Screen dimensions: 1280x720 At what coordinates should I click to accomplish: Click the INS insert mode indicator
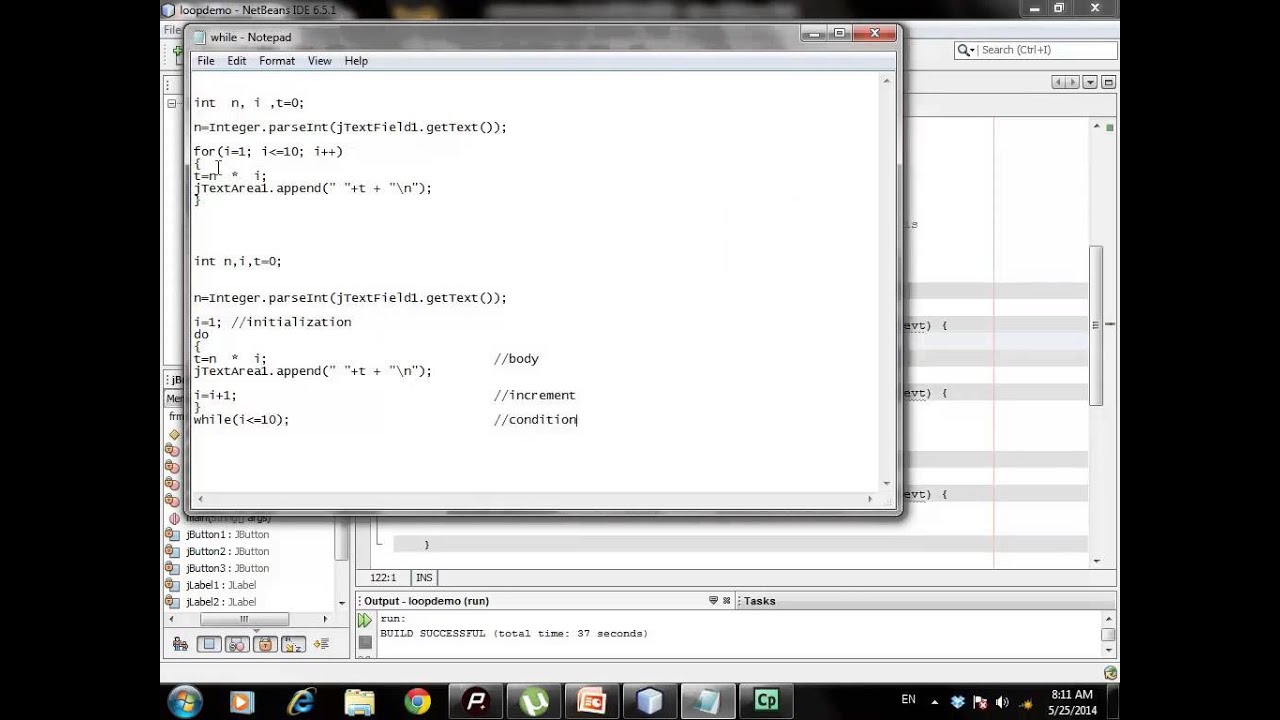tap(424, 578)
